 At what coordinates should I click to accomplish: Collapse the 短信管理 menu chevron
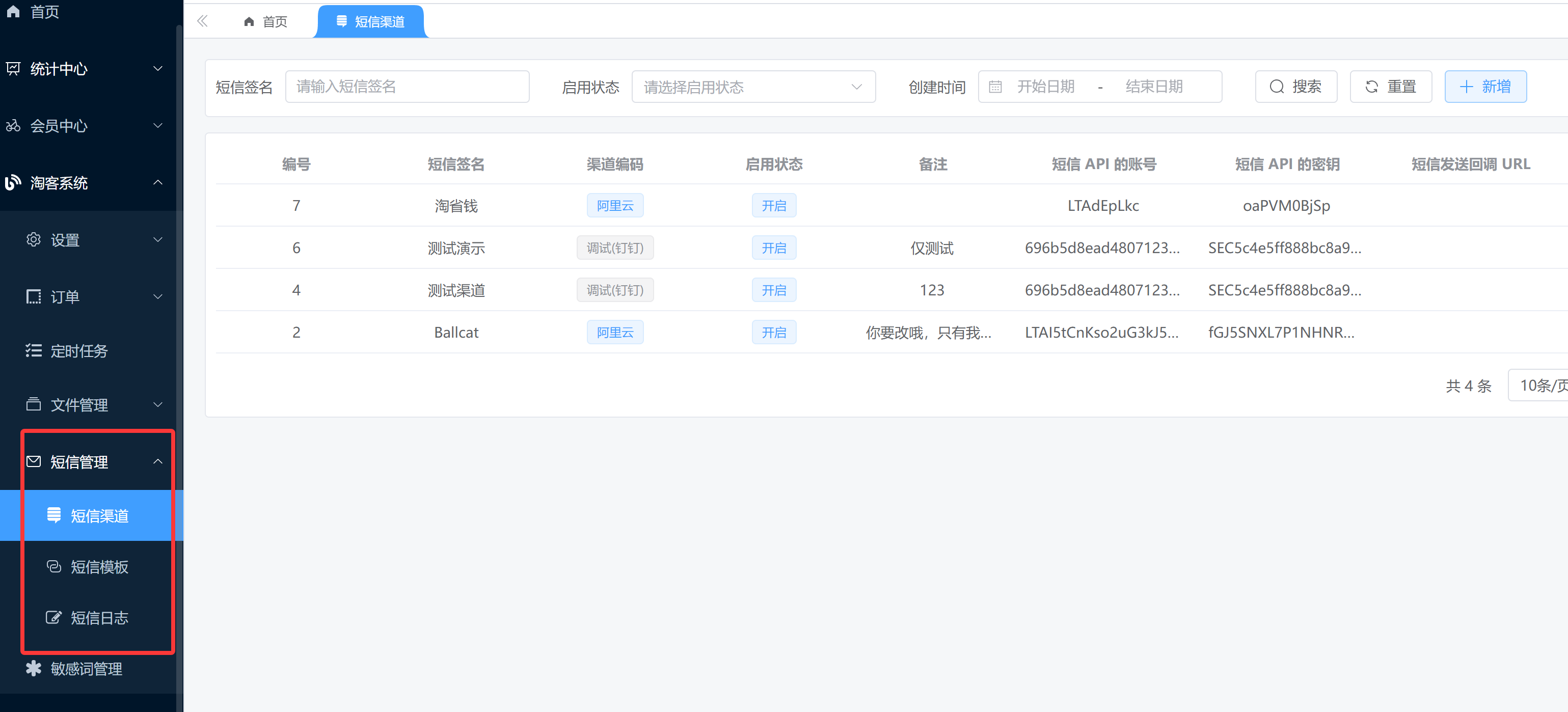[158, 462]
